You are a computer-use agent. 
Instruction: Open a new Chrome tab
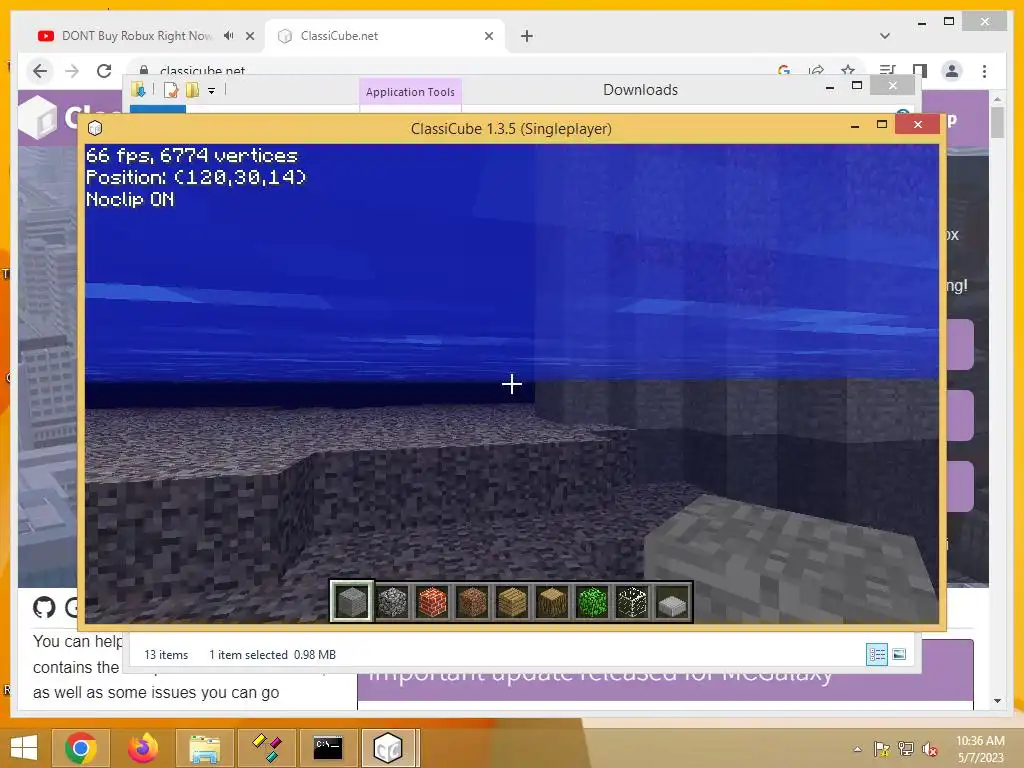(527, 36)
